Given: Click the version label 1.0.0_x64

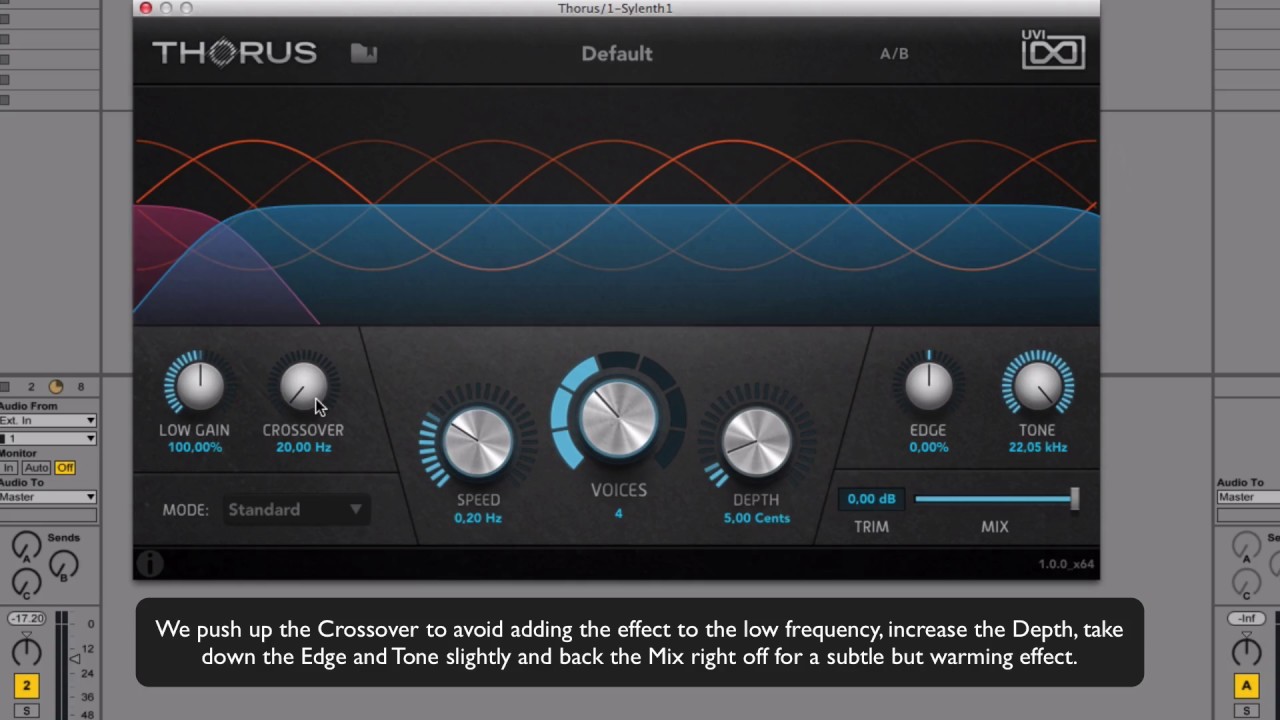Looking at the screenshot, I should [x=1066, y=565].
